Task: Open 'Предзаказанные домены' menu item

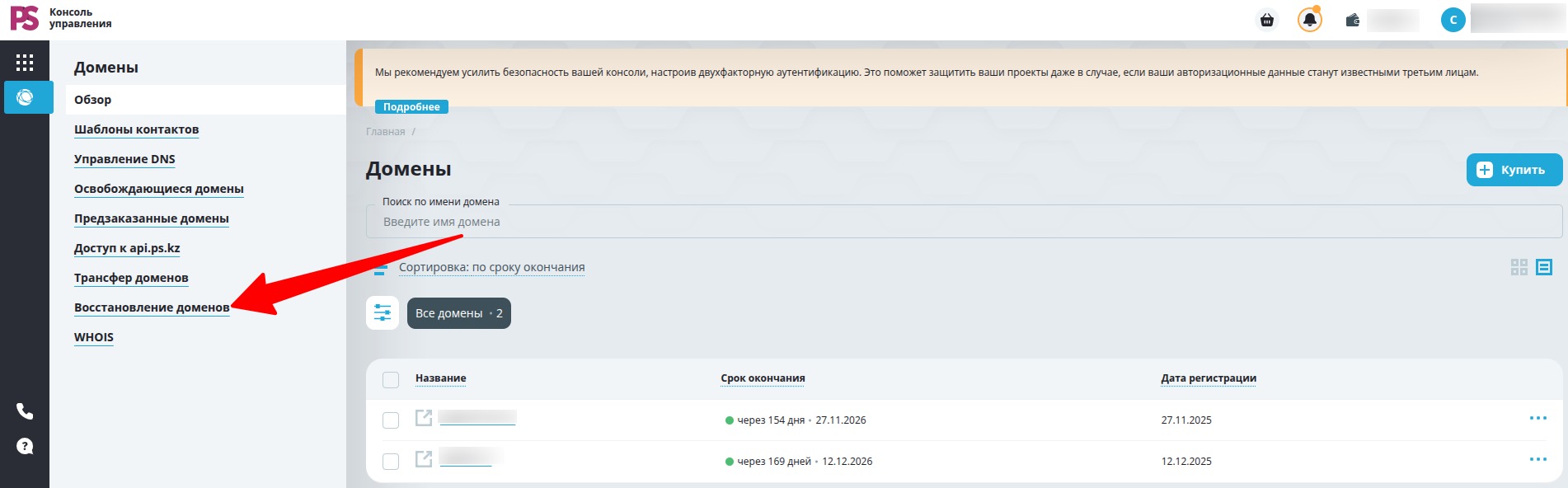Action: click(152, 218)
